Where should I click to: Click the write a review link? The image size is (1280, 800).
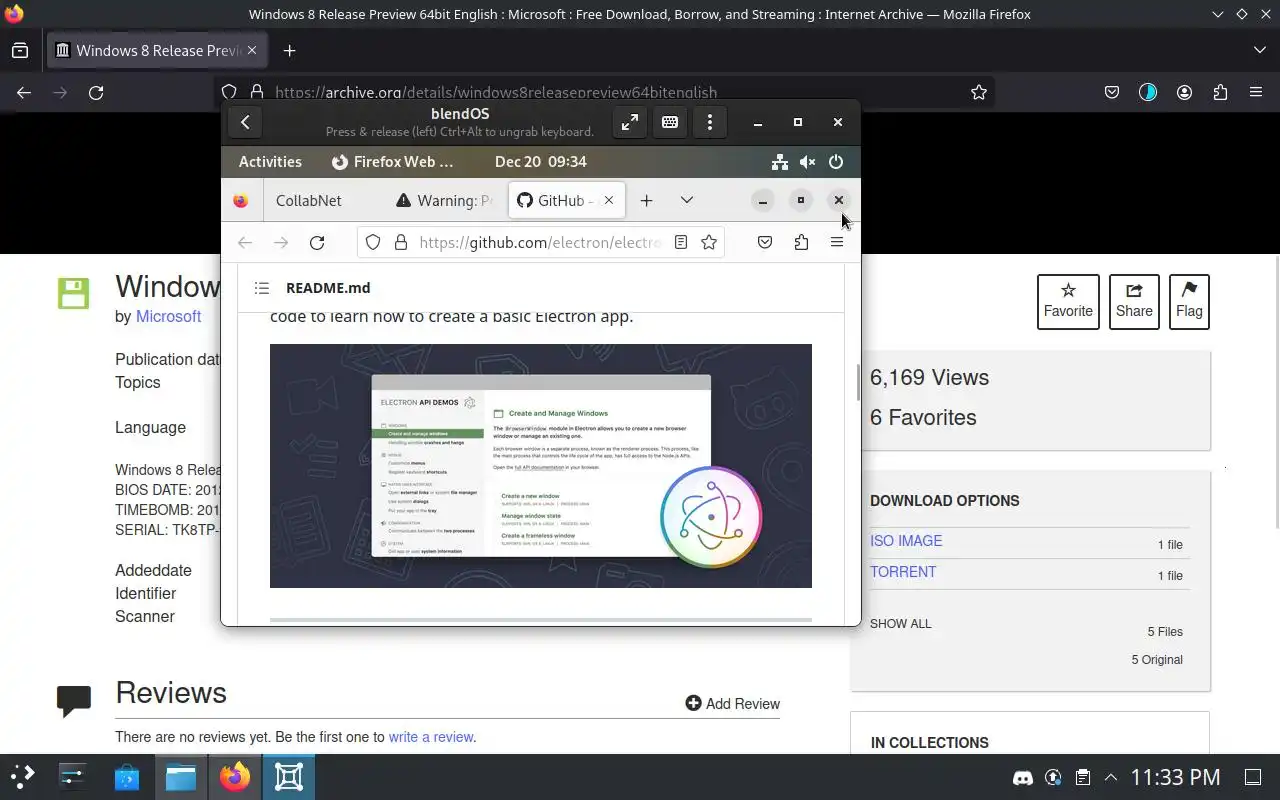point(431,737)
